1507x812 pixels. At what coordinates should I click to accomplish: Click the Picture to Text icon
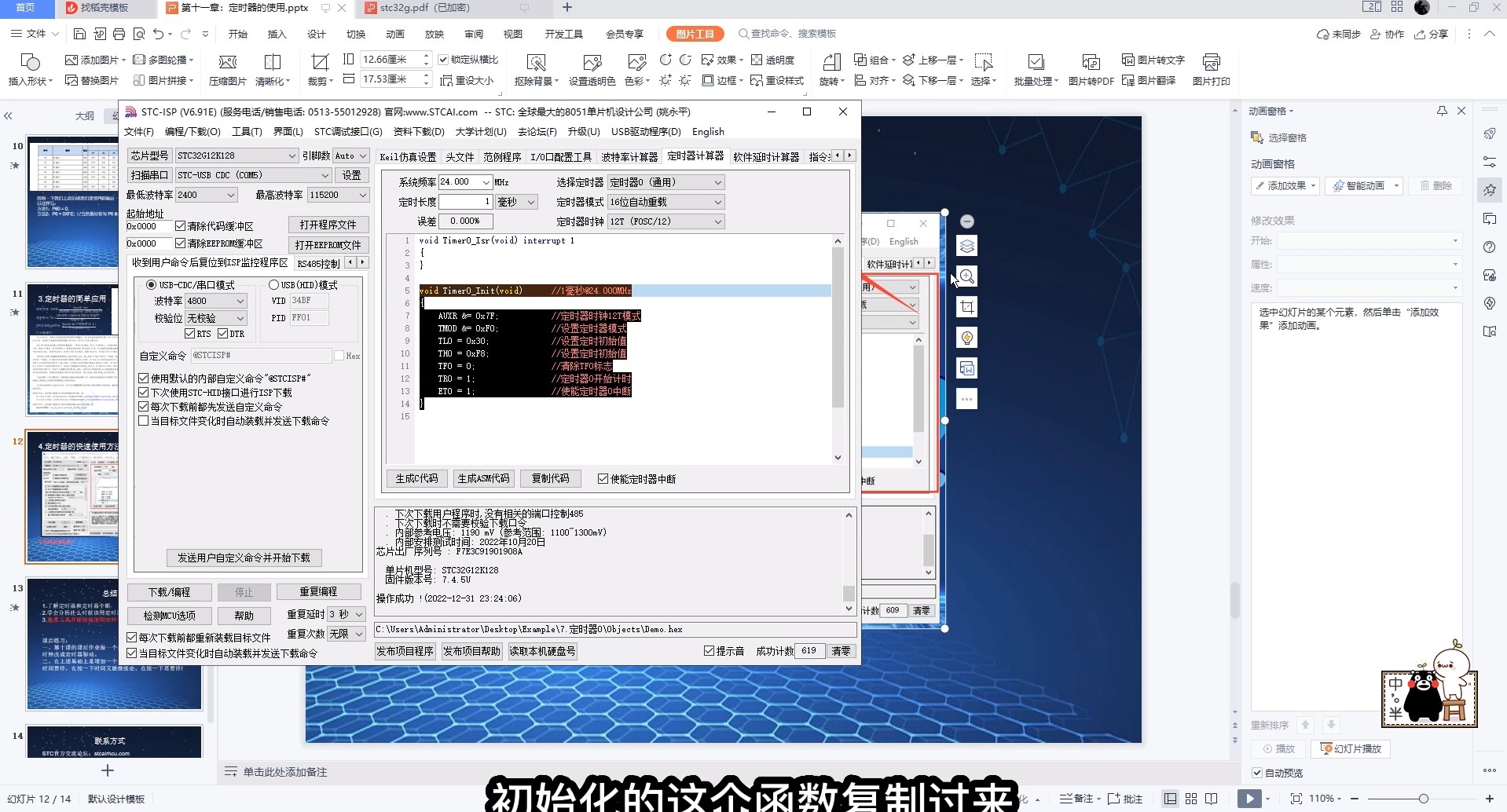pos(1153,60)
